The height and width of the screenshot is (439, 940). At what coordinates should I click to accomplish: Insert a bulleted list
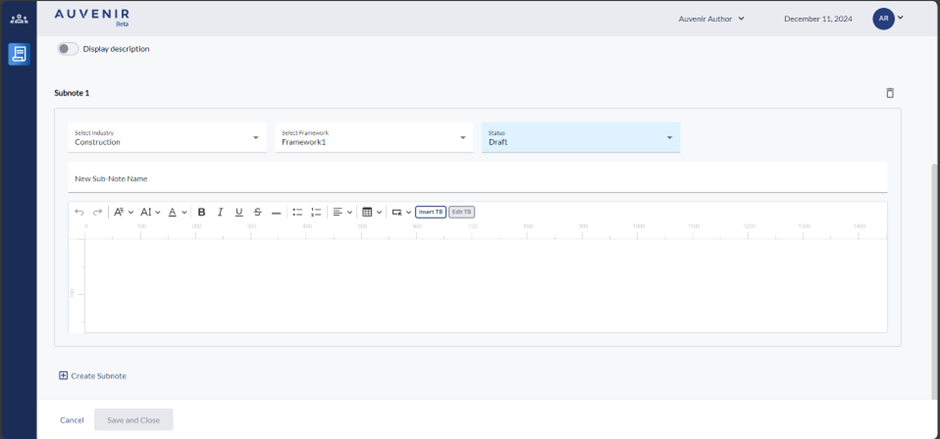pos(297,212)
